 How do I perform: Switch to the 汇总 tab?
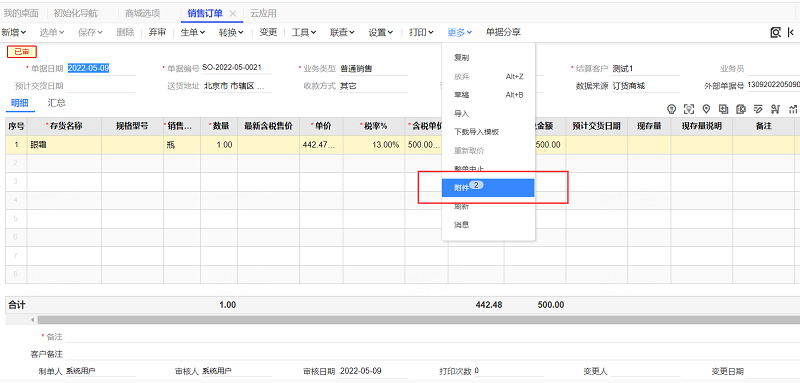point(57,103)
